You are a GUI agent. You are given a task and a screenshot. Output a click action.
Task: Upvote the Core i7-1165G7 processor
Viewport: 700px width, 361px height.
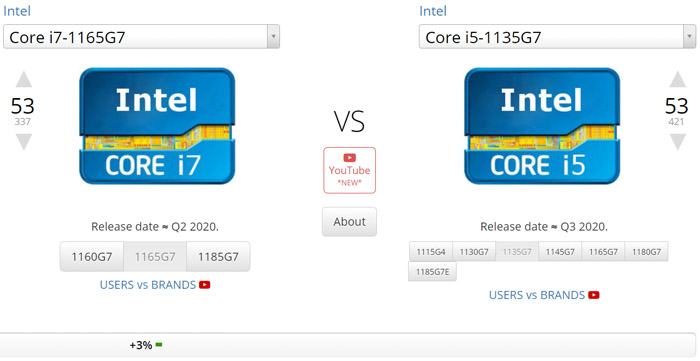(x=24, y=79)
